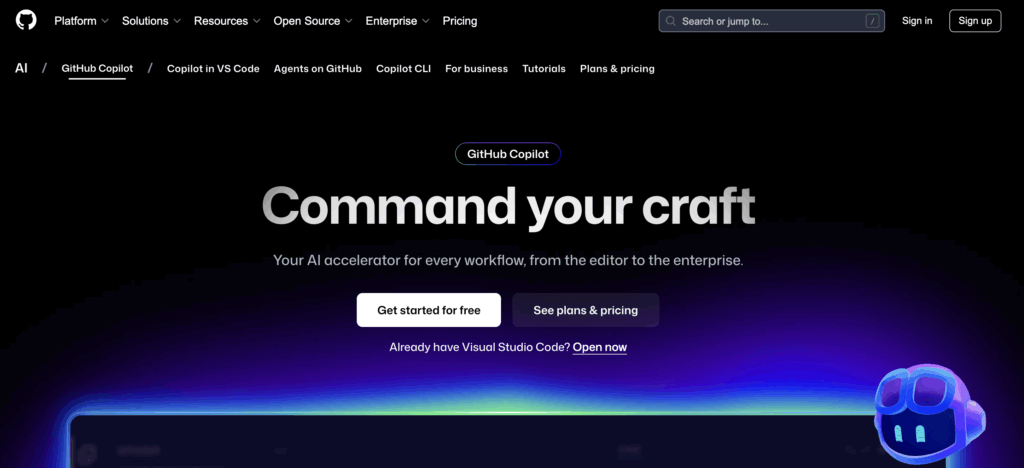Open the Resources dropdown menu

click(226, 21)
